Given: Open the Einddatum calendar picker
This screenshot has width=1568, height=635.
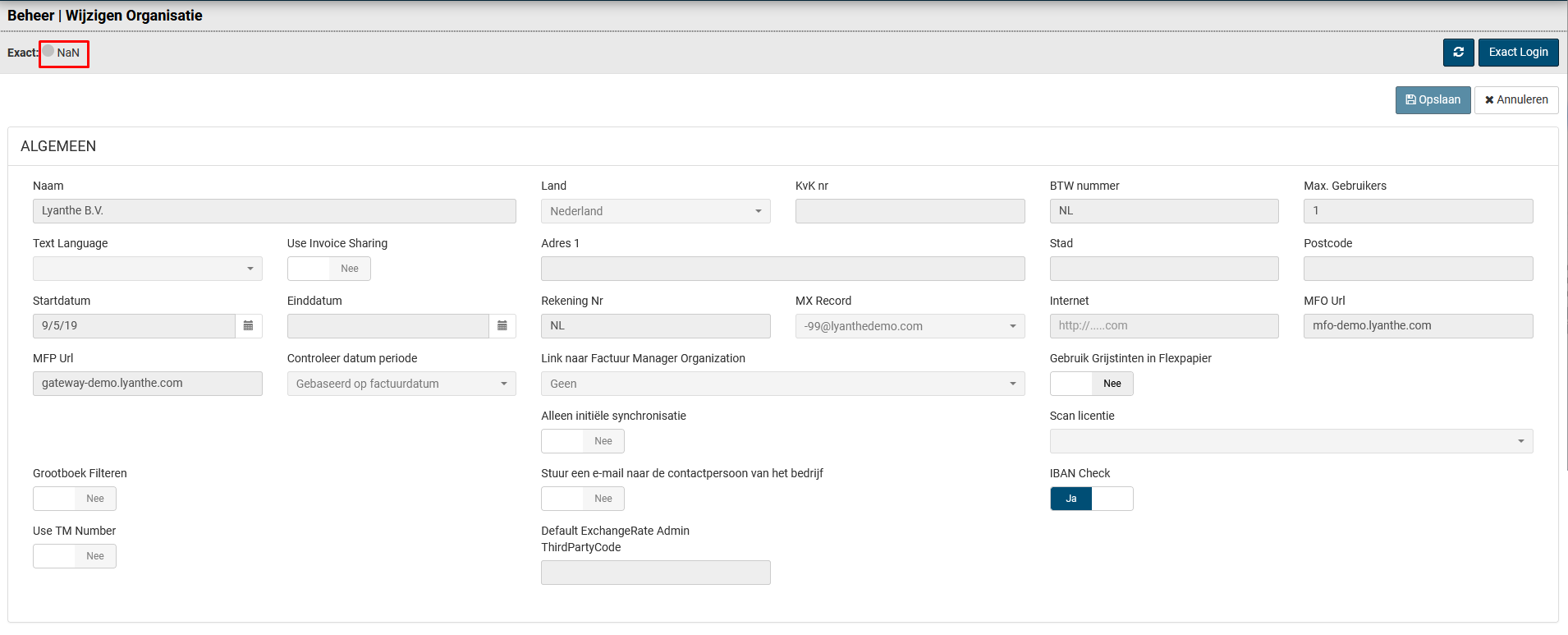Looking at the screenshot, I should [502, 326].
